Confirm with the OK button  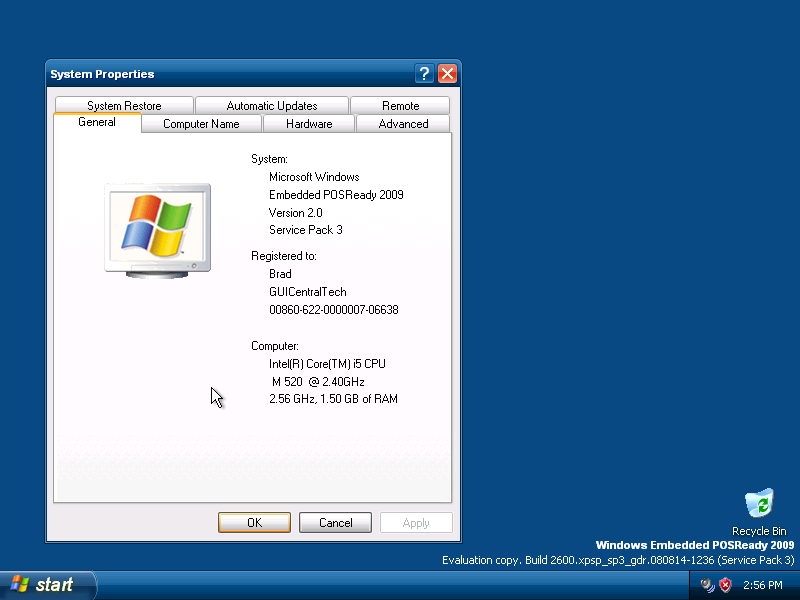coord(254,522)
